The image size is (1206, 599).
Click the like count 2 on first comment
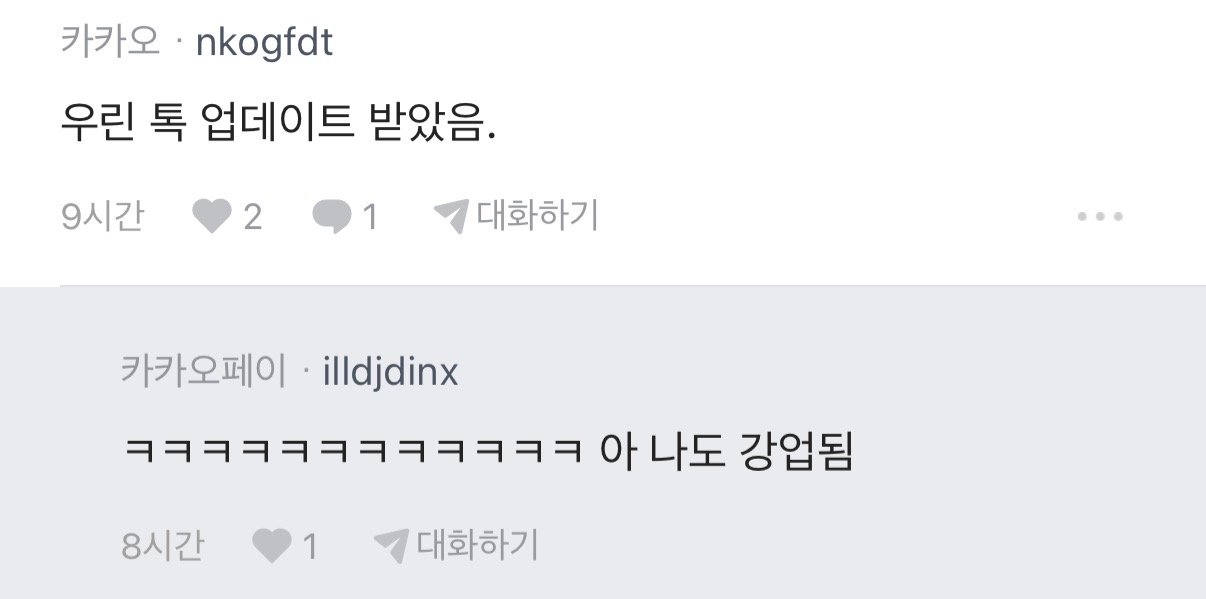pos(253,216)
